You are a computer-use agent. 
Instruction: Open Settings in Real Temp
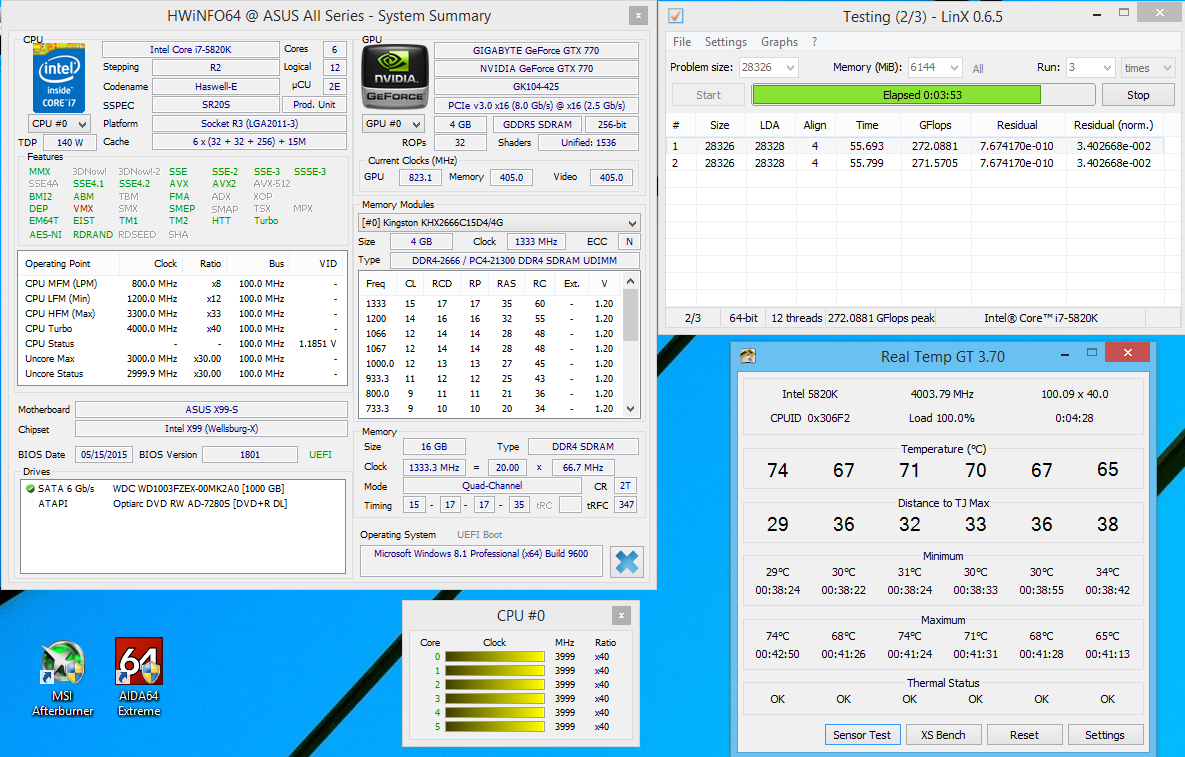point(1104,734)
